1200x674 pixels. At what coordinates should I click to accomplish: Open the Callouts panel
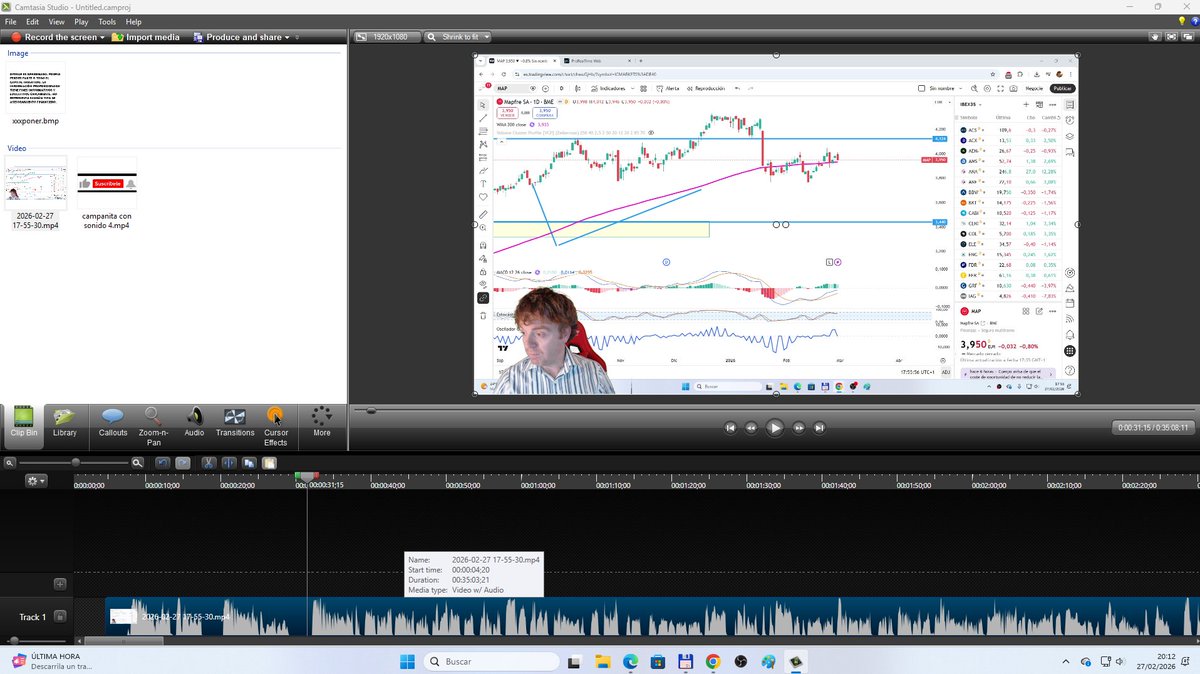pos(112,425)
